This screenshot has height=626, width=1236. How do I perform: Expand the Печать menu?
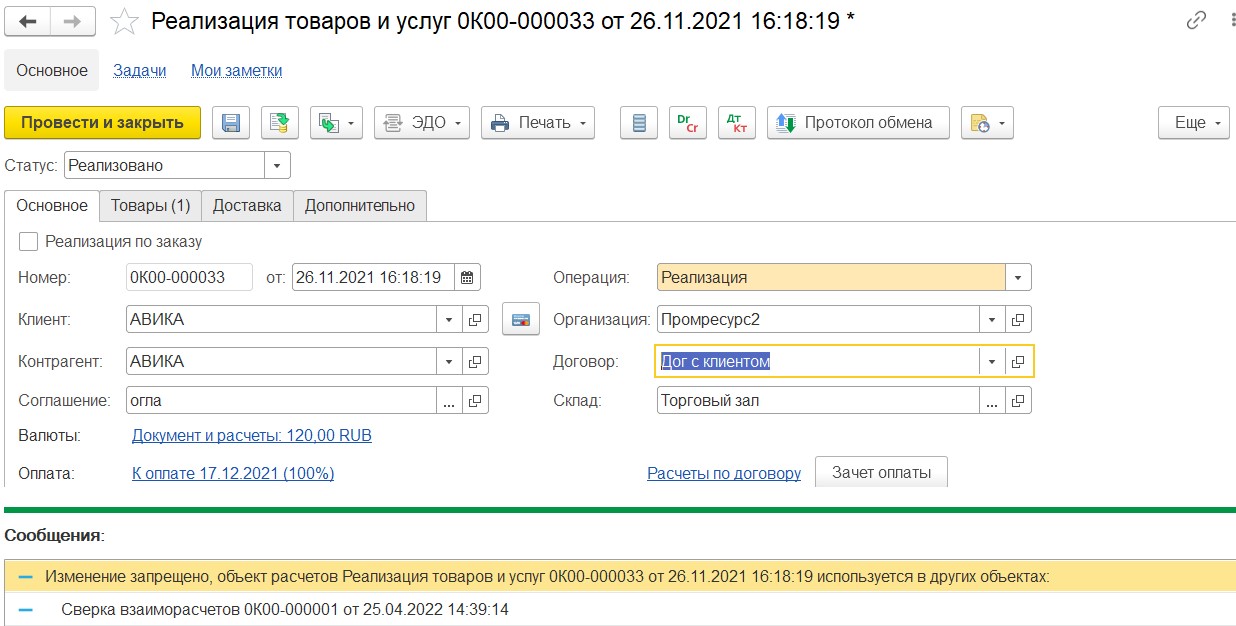point(538,123)
